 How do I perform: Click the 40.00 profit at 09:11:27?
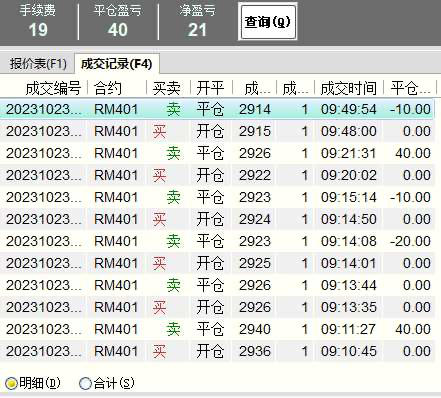413,329
